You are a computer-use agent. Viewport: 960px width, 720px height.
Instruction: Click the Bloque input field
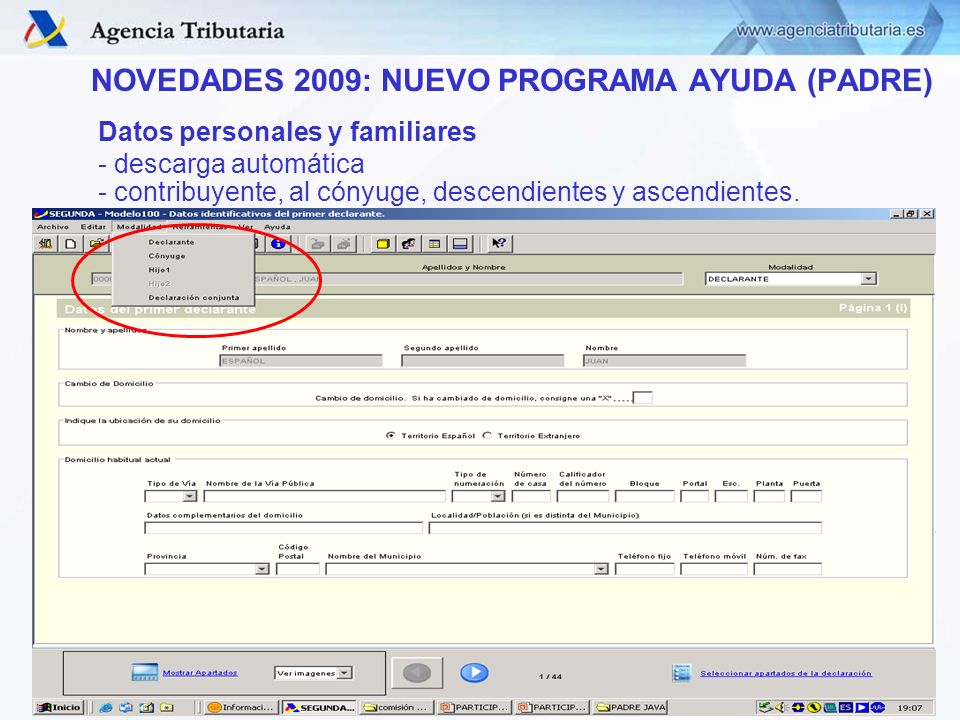pos(644,496)
